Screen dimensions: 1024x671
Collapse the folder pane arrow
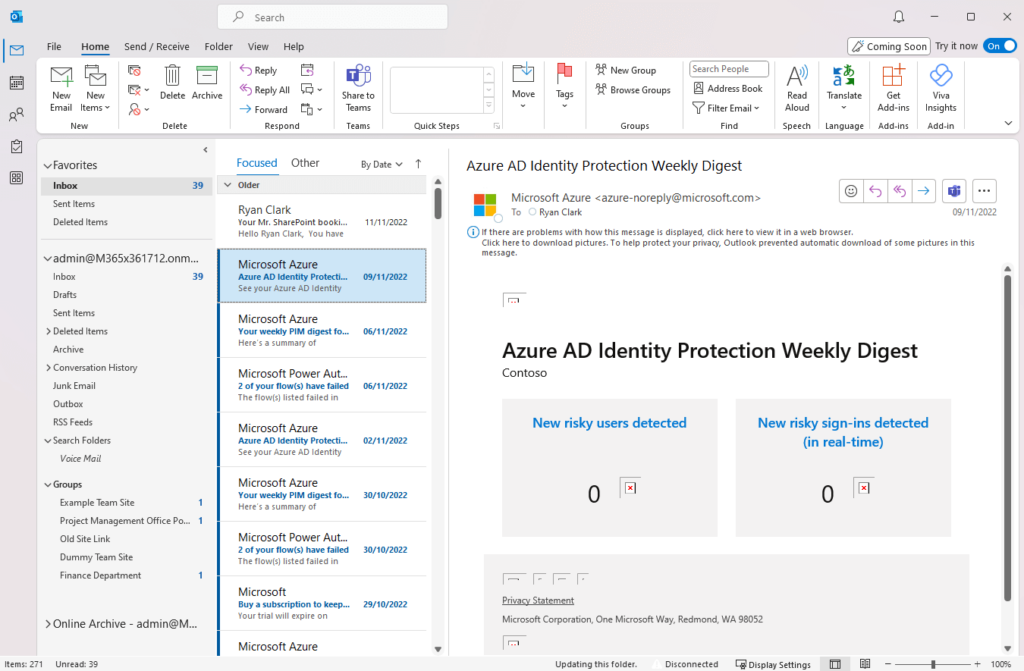pyautogui.click(x=205, y=150)
